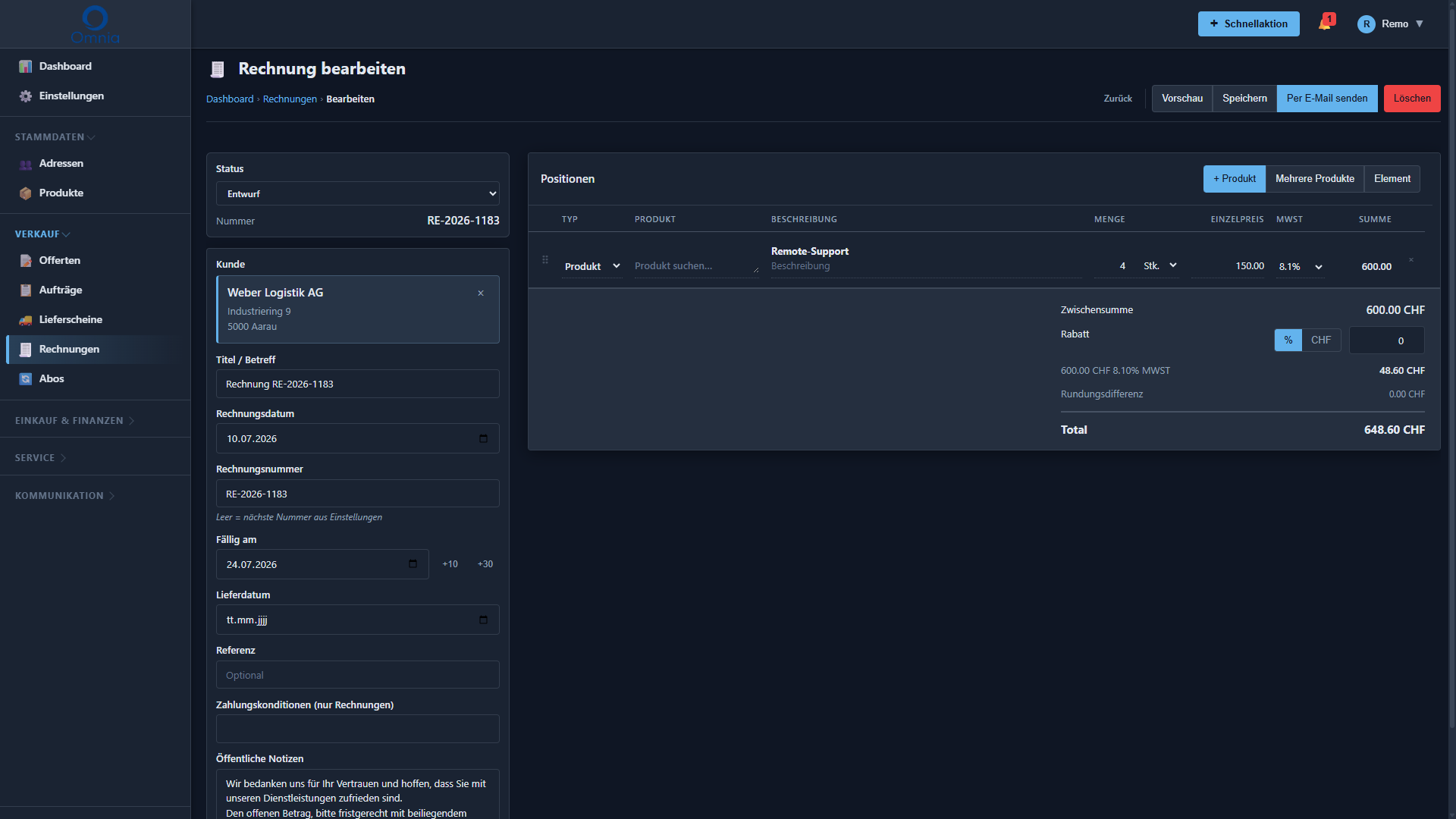Switch Rabatt to CHF mode
The height and width of the screenshot is (819, 1456).
tap(1320, 340)
